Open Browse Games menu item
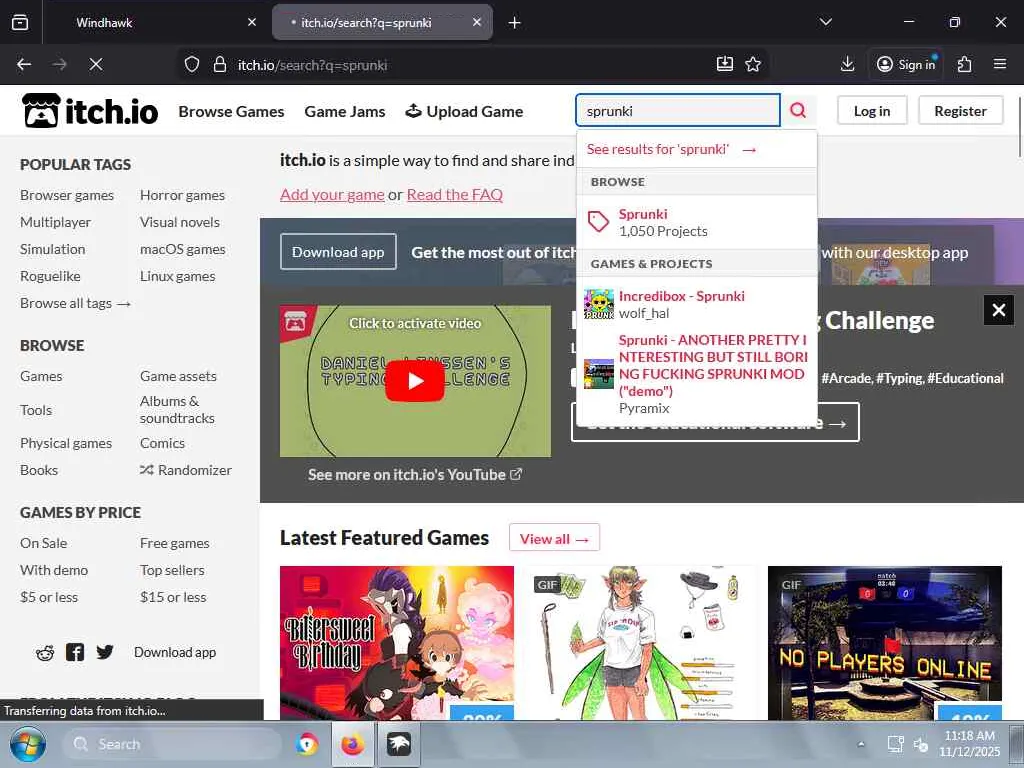Screen dimensions: 1024x768 (231, 112)
